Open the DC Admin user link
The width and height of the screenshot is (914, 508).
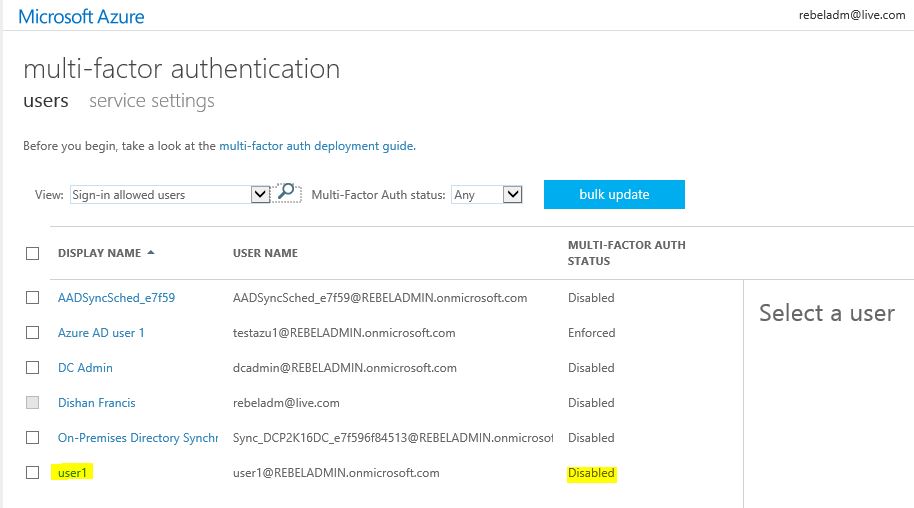[85, 367]
